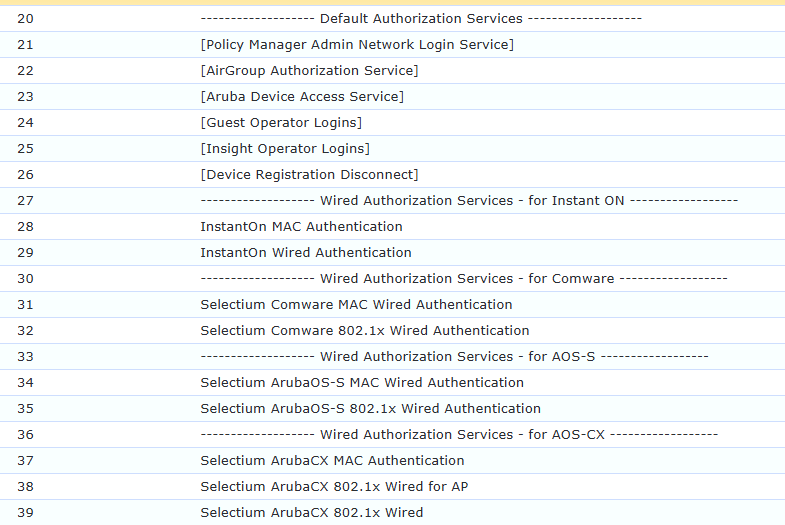Open Selectium ArubaOS-S 802.1x Wired Authentication

point(370,409)
